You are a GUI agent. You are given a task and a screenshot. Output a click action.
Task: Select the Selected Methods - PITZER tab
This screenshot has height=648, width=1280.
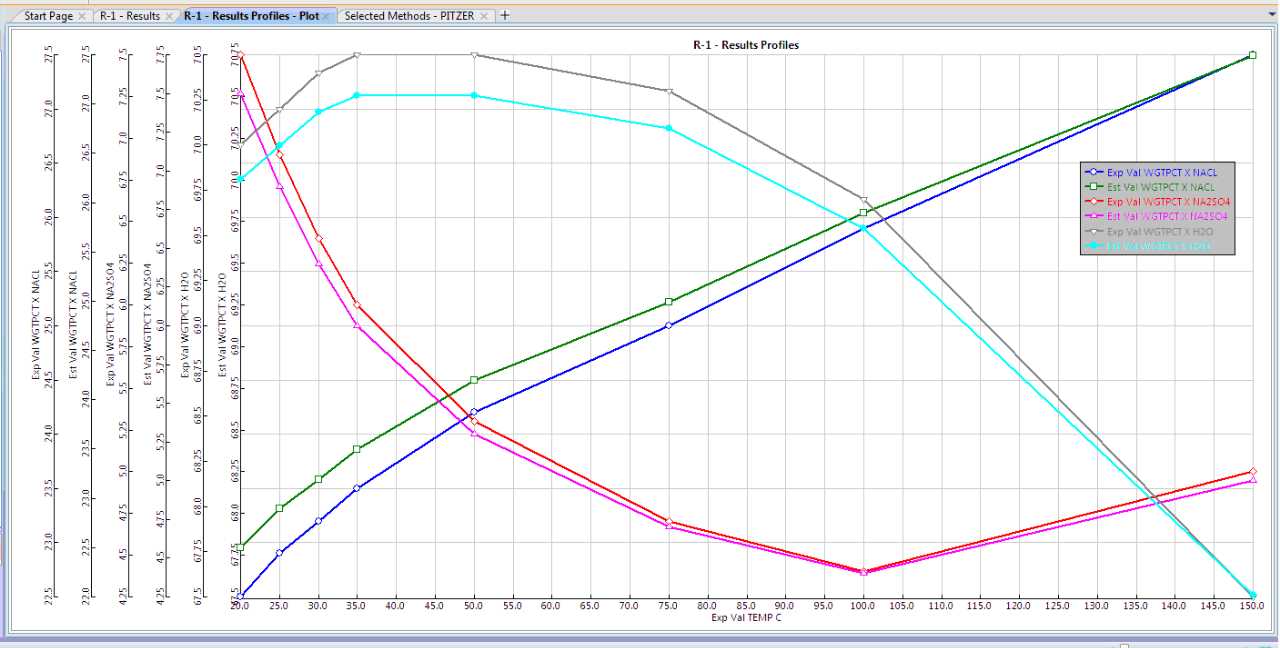[408, 16]
